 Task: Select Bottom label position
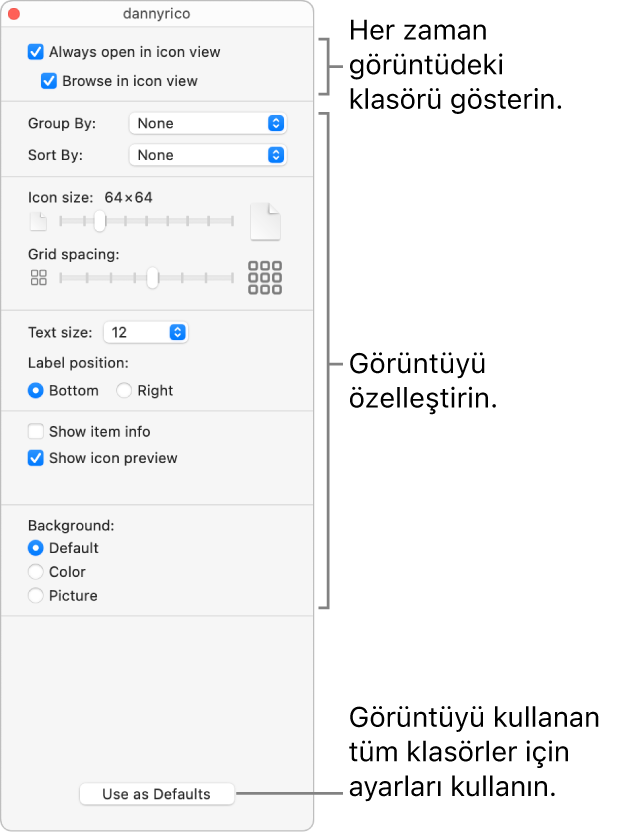tap(36, 390)
